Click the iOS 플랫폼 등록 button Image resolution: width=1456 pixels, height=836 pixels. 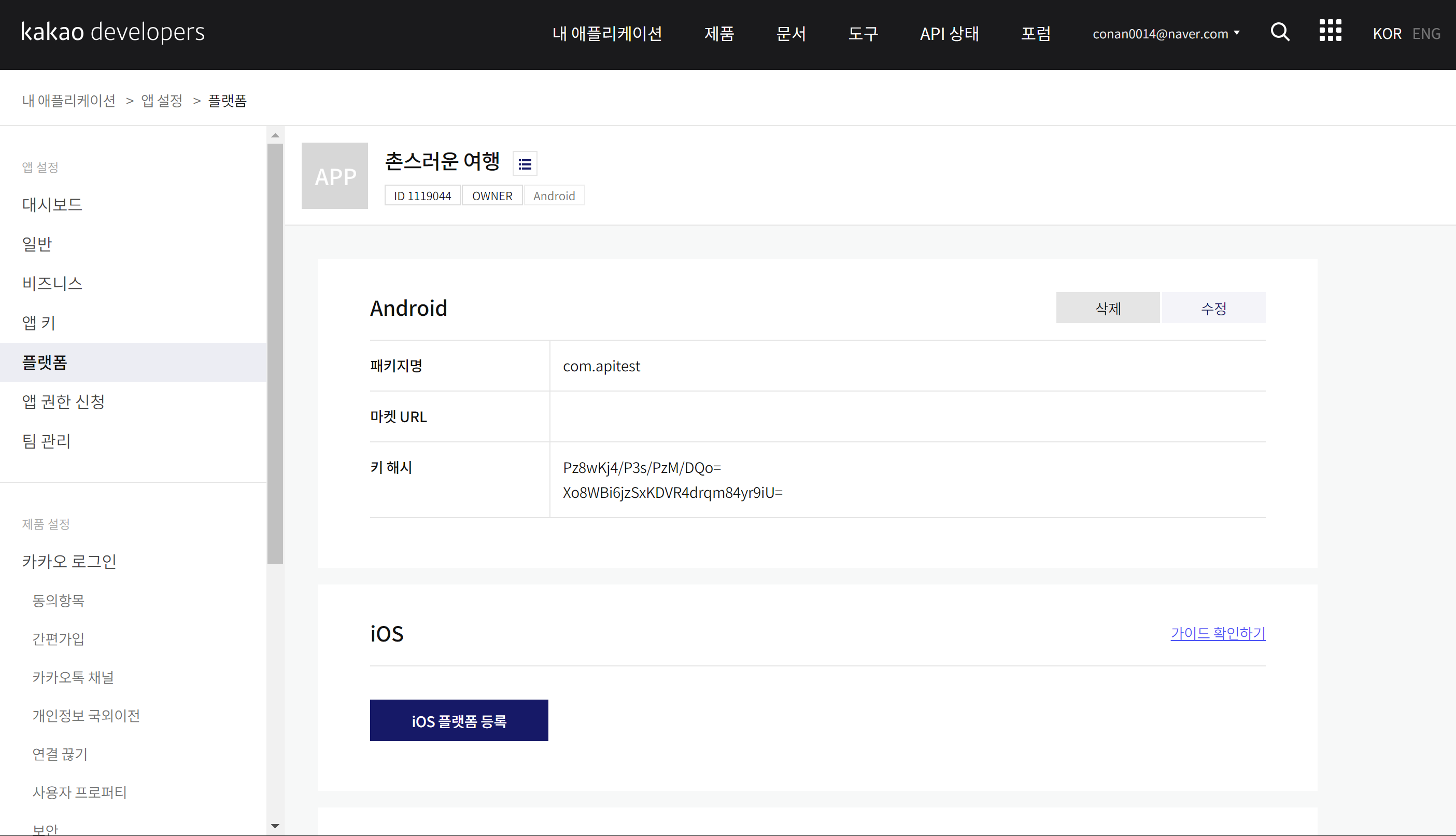[x=459, y=720]
